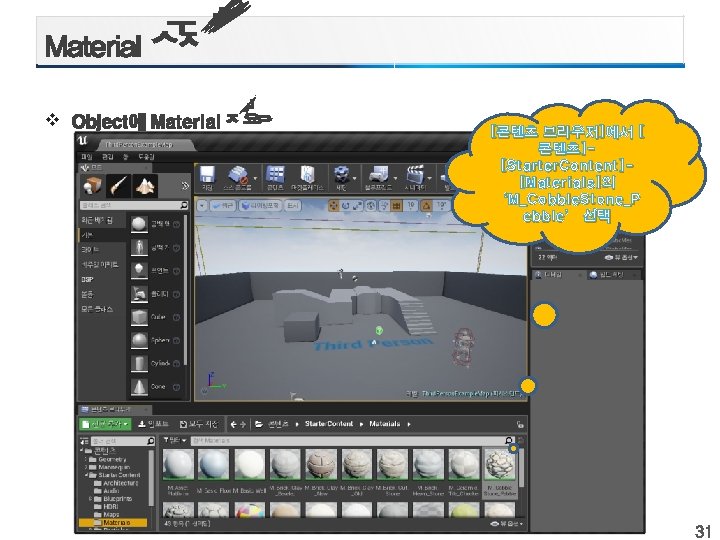
Task: Click the Save (저장) toolbar icon
Action: (x=207, y=175)
